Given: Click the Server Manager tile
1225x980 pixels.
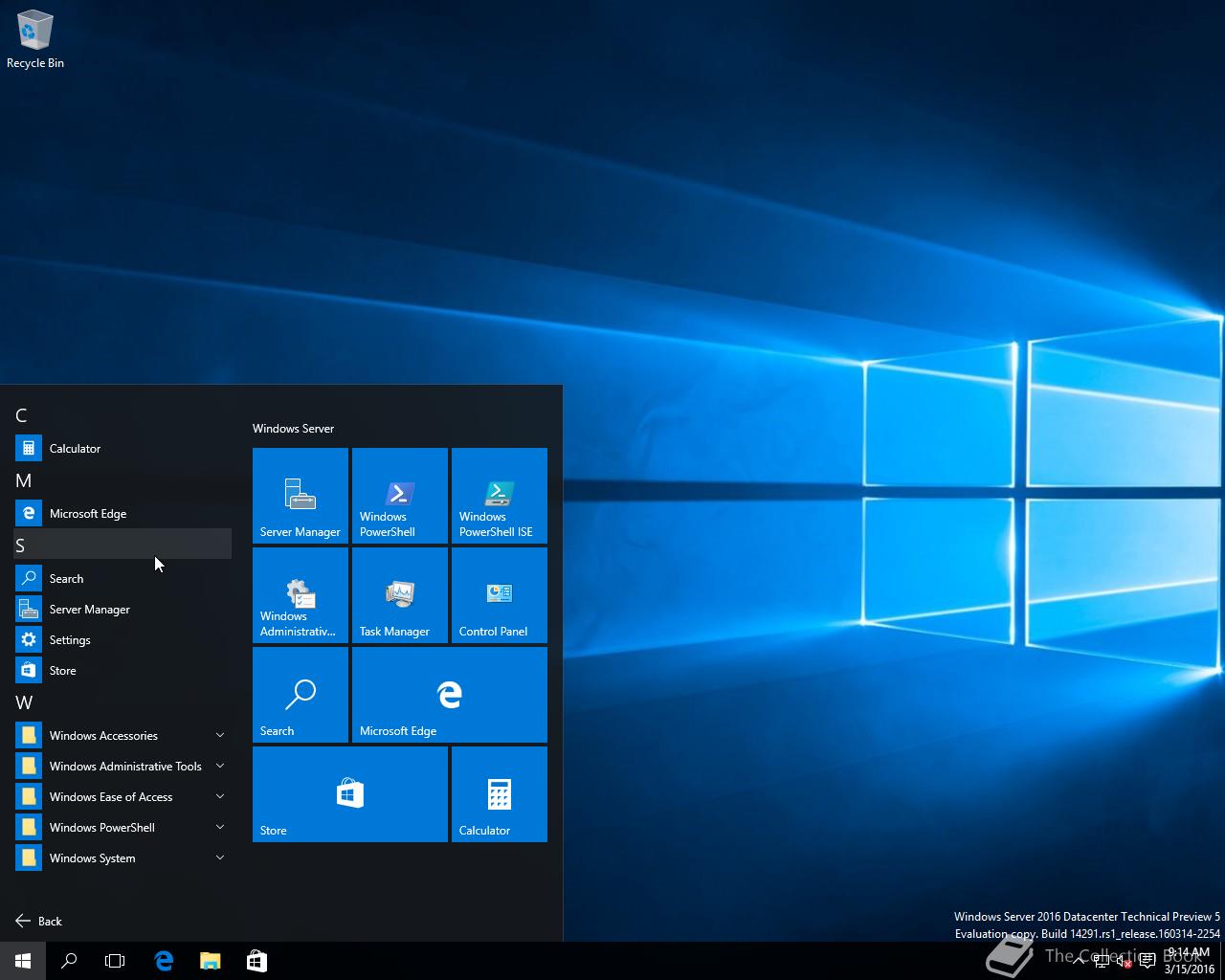Looking at the screenshot, I should click(x=301, y=496).
